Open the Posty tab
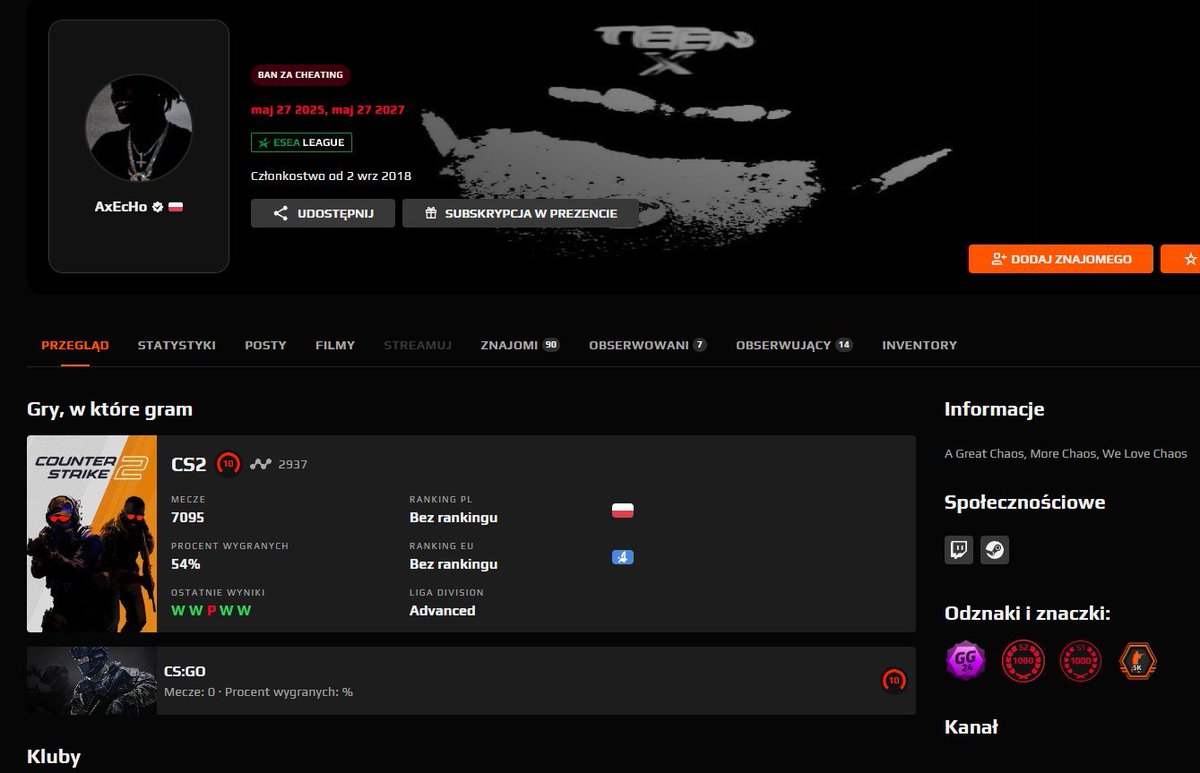 tap(266, 345)
